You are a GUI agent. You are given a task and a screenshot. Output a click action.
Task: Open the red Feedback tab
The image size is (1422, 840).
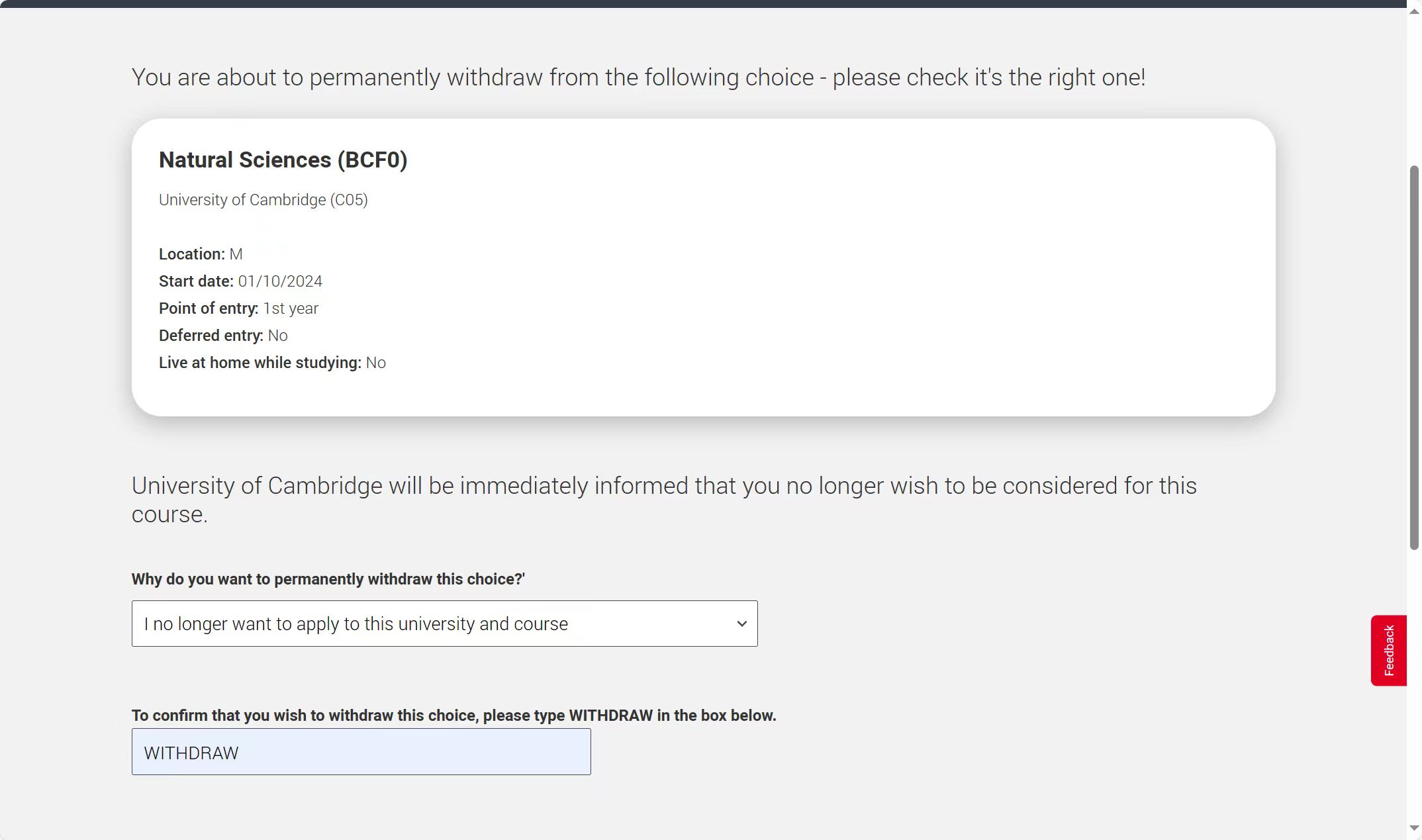tap(1388, 650)
